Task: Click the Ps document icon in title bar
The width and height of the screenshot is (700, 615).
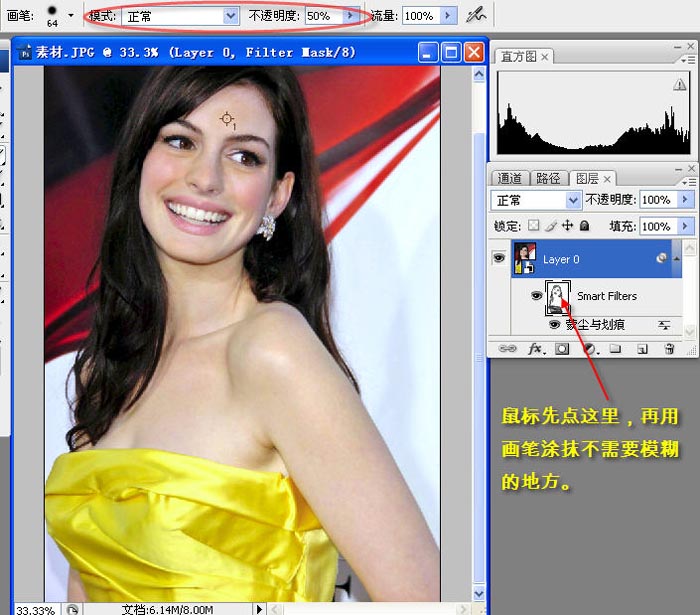Action: tap(25, 53)
